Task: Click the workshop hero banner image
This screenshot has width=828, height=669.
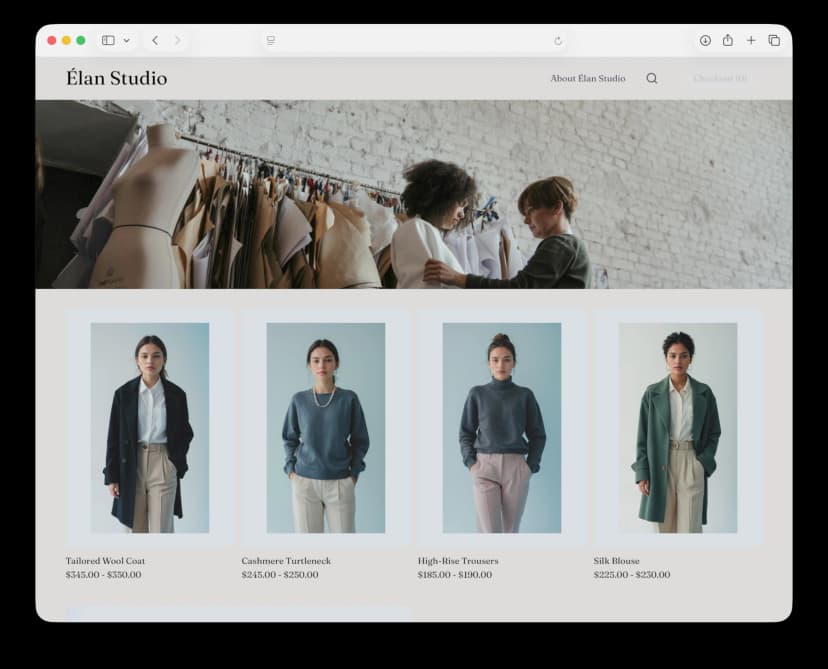Action: point(414,194)
